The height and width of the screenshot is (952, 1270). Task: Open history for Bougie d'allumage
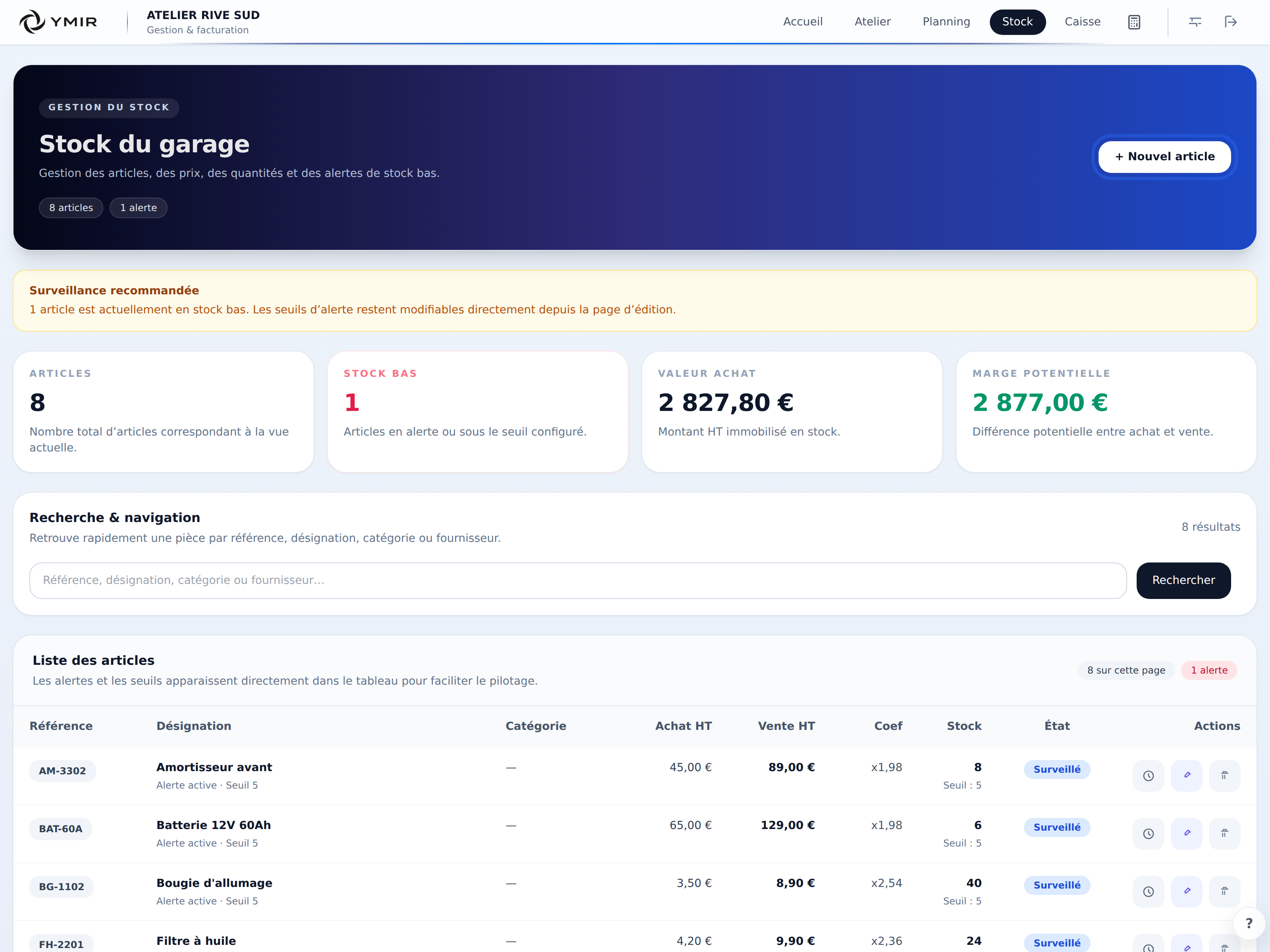click(1148, 892)
